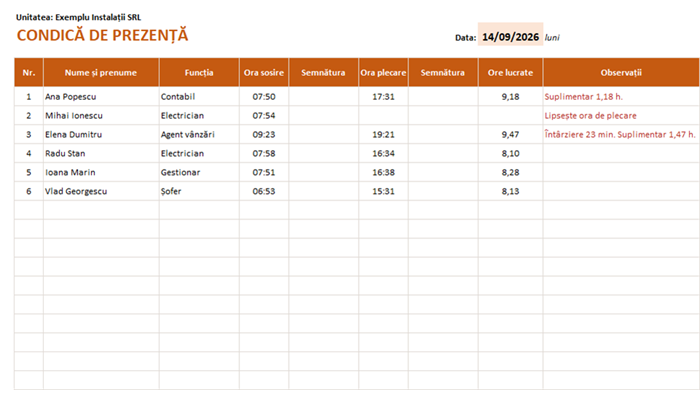The height and width of the screenshot is (400, 700).
Task: Click Ana Popescu's arrival signature cell
Action: click(x=324, y=96)
